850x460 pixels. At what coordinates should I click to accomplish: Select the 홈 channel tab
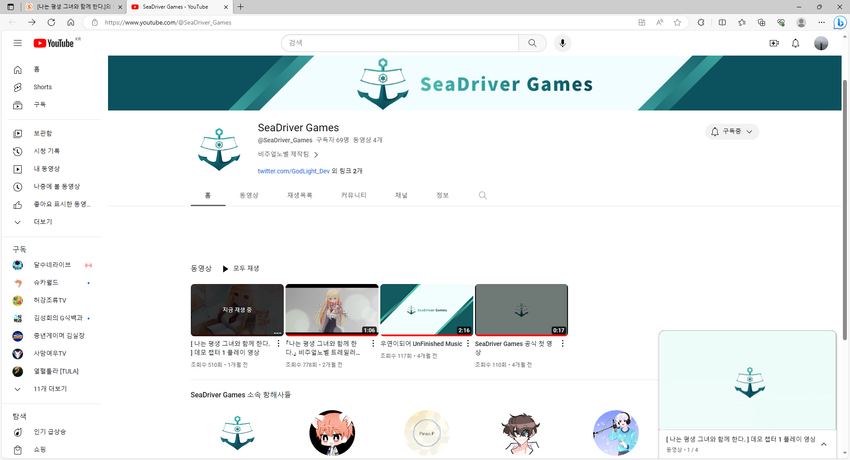click(208, 195)
